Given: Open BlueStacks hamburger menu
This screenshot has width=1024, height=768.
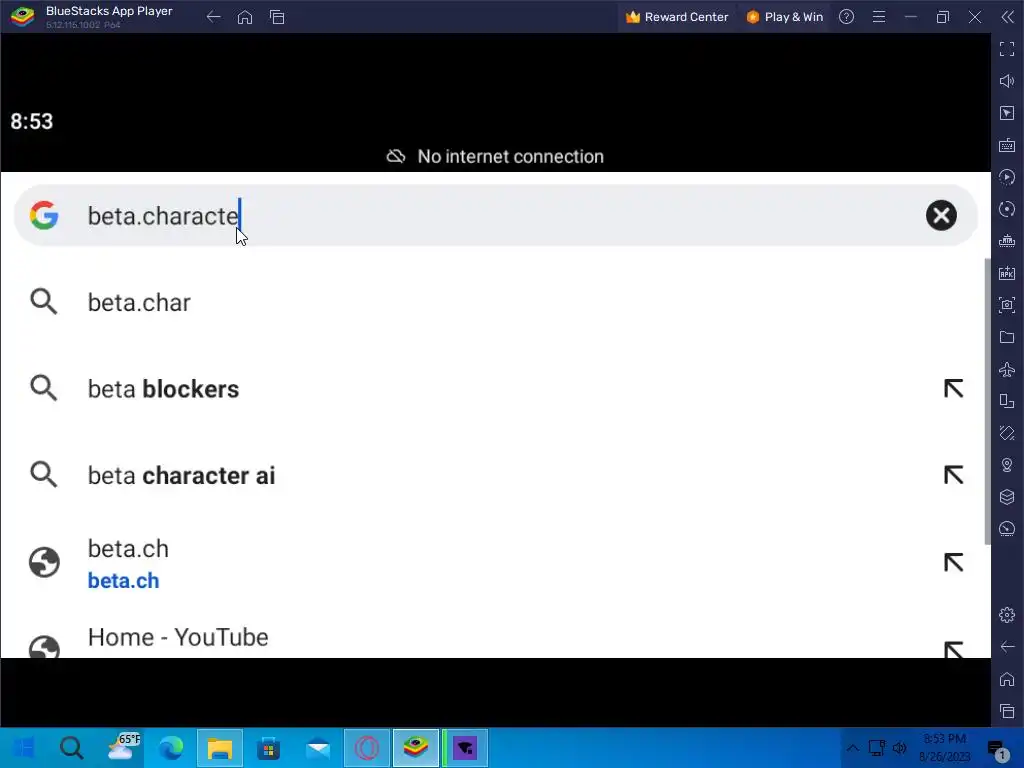Looking at the screenshot, I should [879, 17].
